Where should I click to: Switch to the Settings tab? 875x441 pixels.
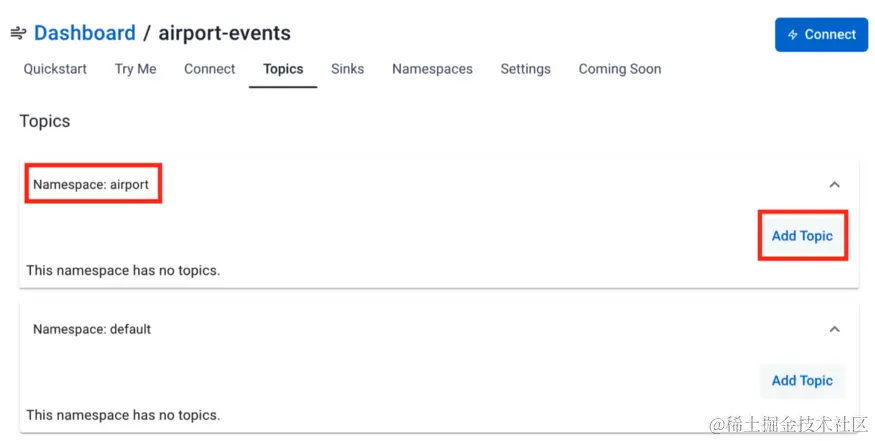(x=525, y=69)
